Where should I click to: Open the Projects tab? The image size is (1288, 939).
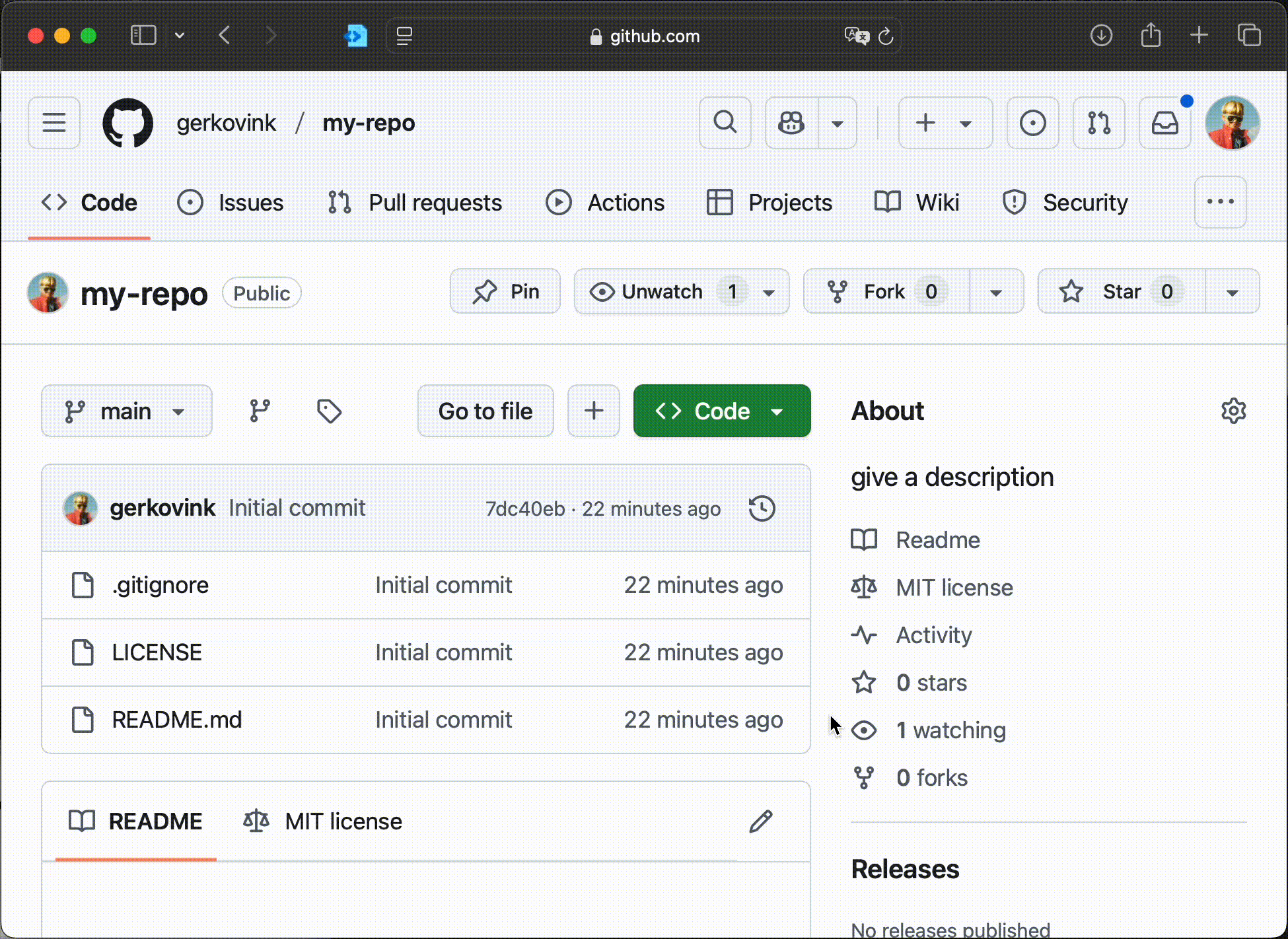(769, 203)
